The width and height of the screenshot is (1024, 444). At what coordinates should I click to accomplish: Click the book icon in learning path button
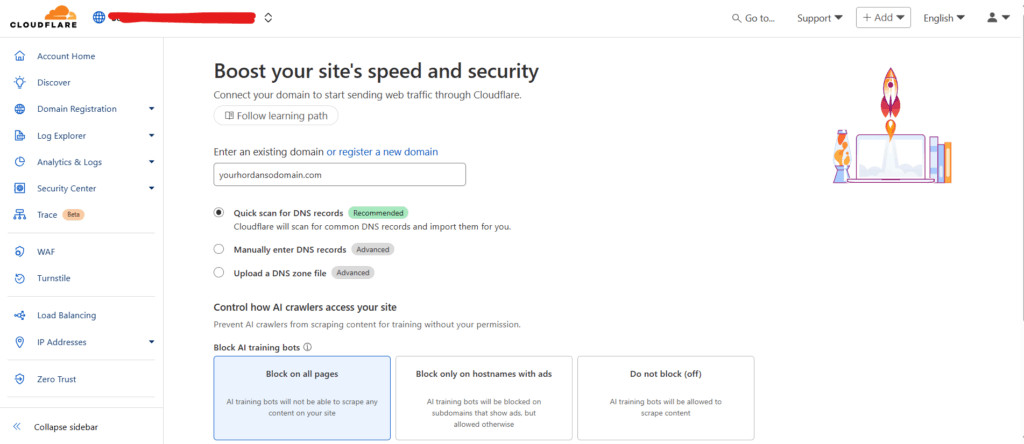(229, 116)
